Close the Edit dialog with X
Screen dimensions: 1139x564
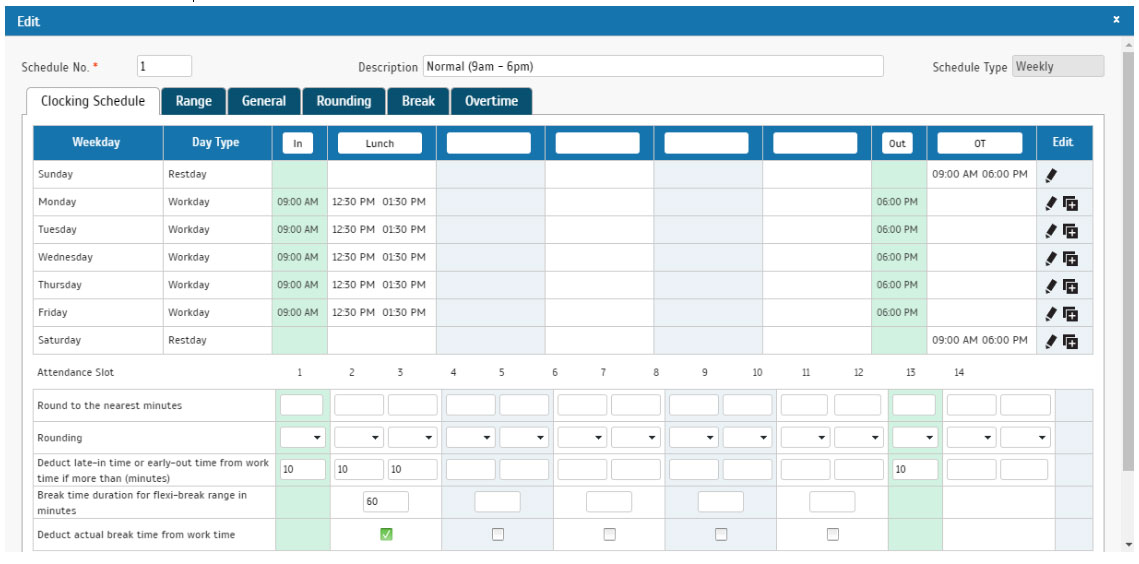click(1116, 20)
